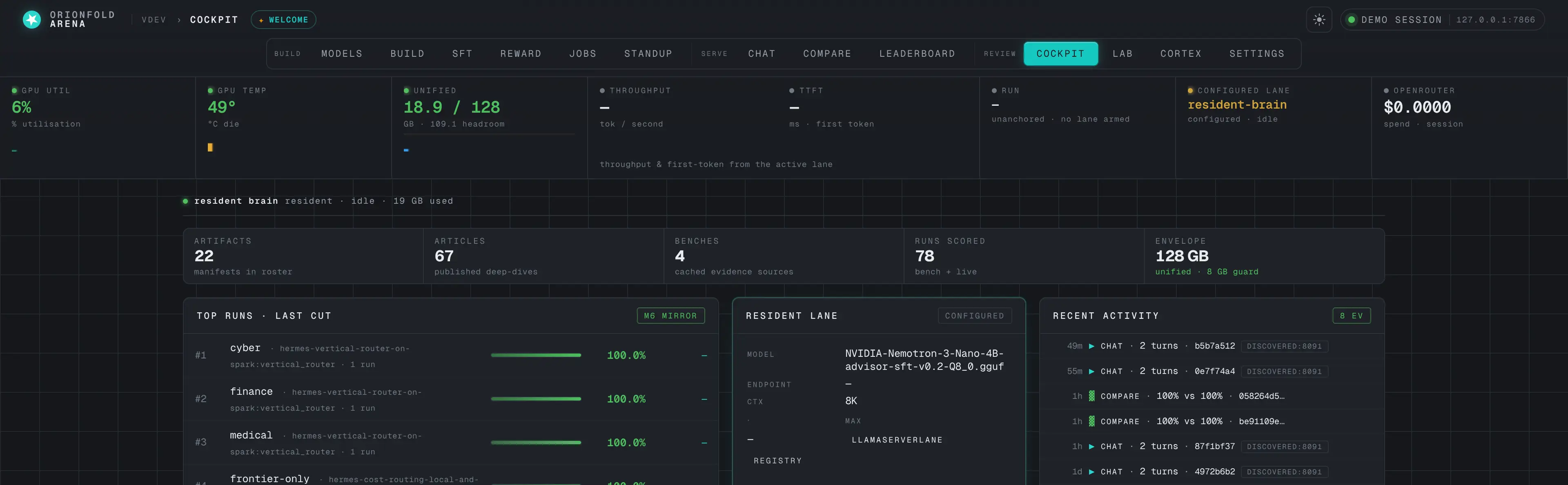Click the $0.0000 OpenRouter spend value
The width and height of the screenshot is (1568, 485).
tap(1417, 108)
